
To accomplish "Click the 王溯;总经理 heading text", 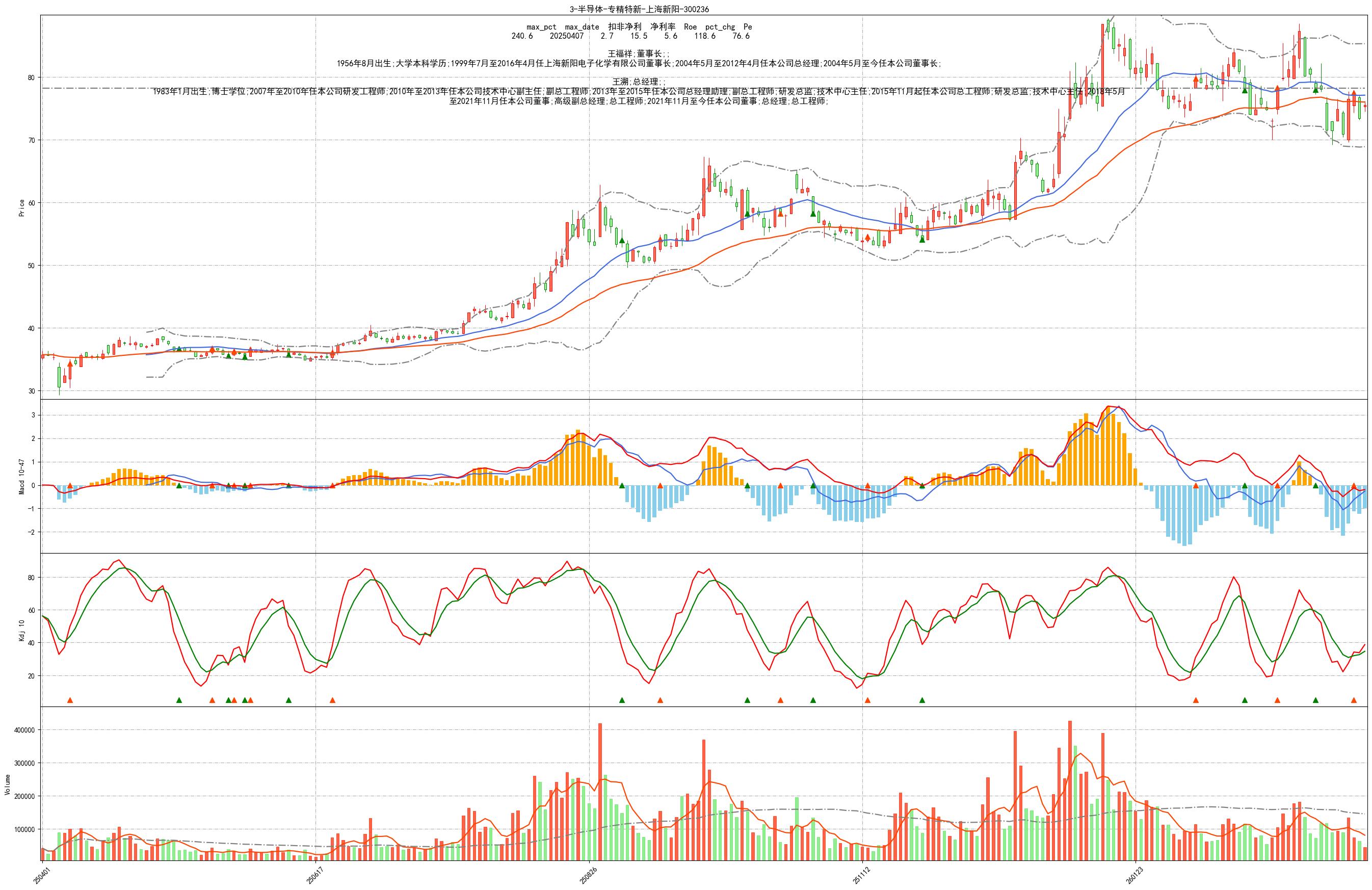I will tap(639, 82).
